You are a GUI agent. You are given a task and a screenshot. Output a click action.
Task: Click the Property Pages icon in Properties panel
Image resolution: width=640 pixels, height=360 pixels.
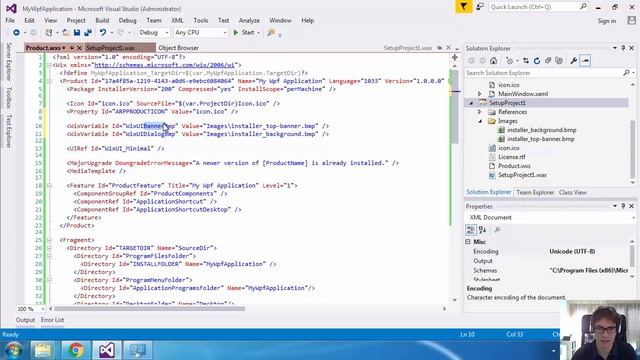point(497,230)
